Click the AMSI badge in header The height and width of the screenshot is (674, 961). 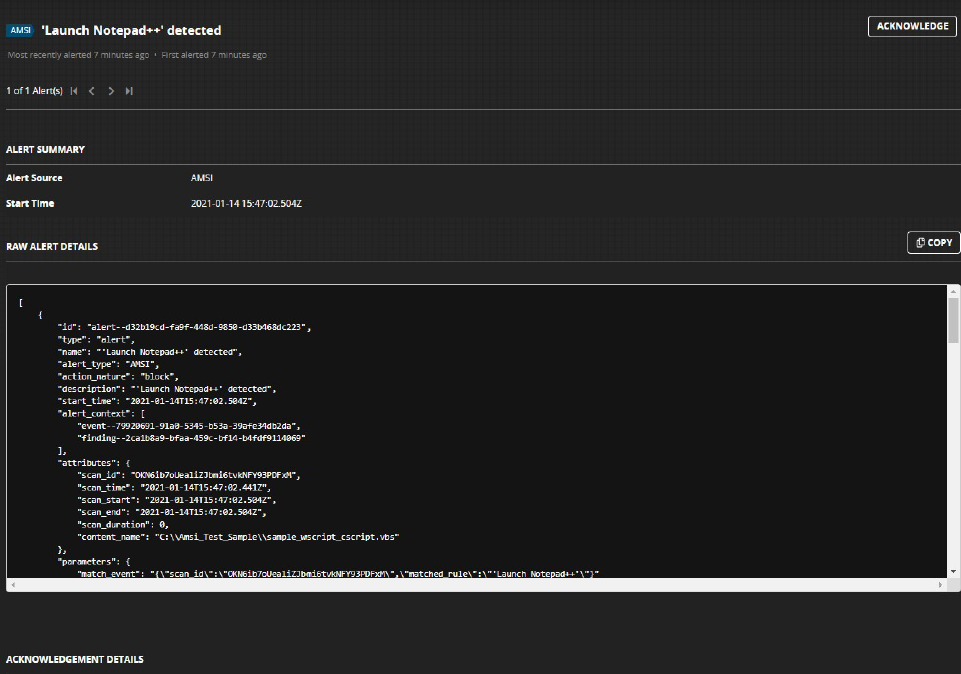point(20,30)
